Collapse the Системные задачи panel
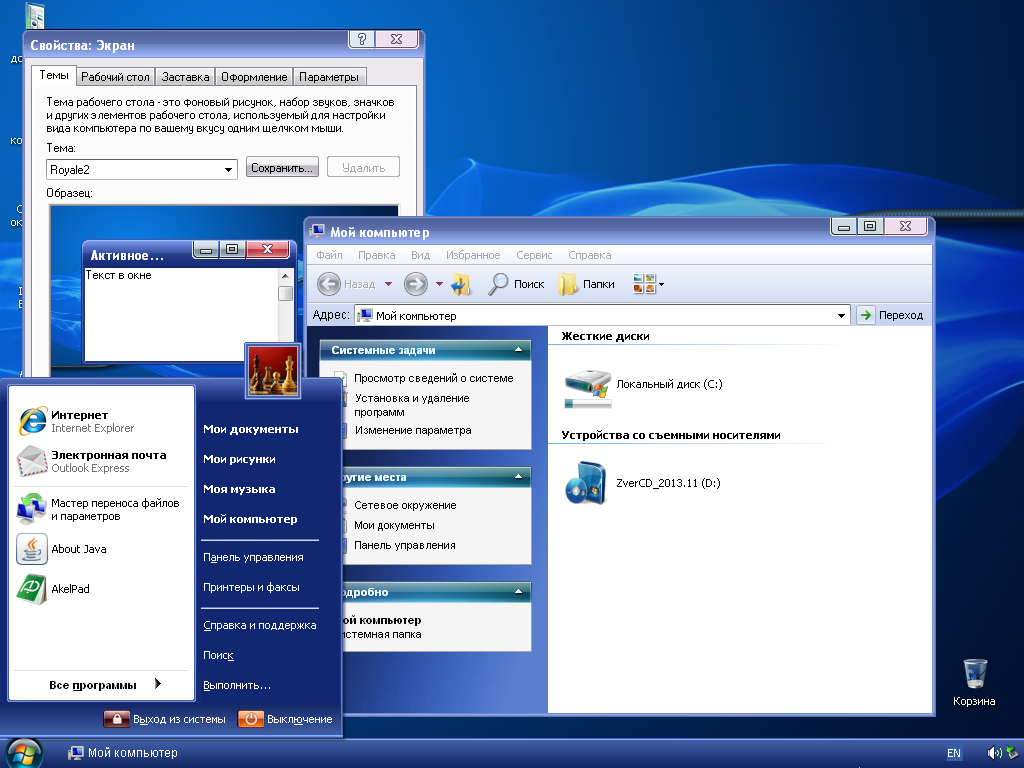 pos(519,350)
